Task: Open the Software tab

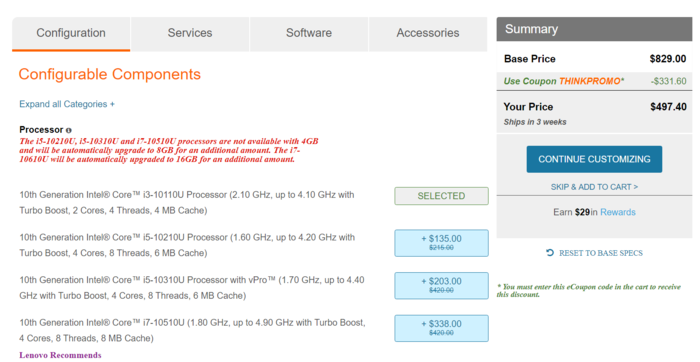Action: (x=309, y=33)
